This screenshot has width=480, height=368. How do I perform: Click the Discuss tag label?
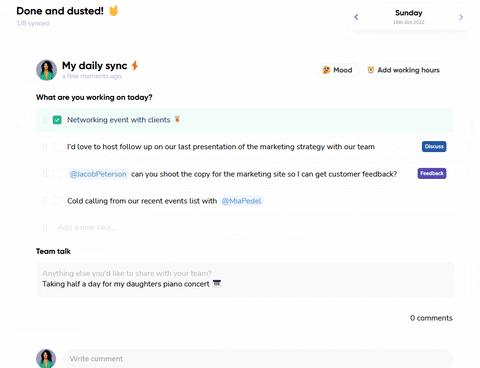click(x=434, y=147)
